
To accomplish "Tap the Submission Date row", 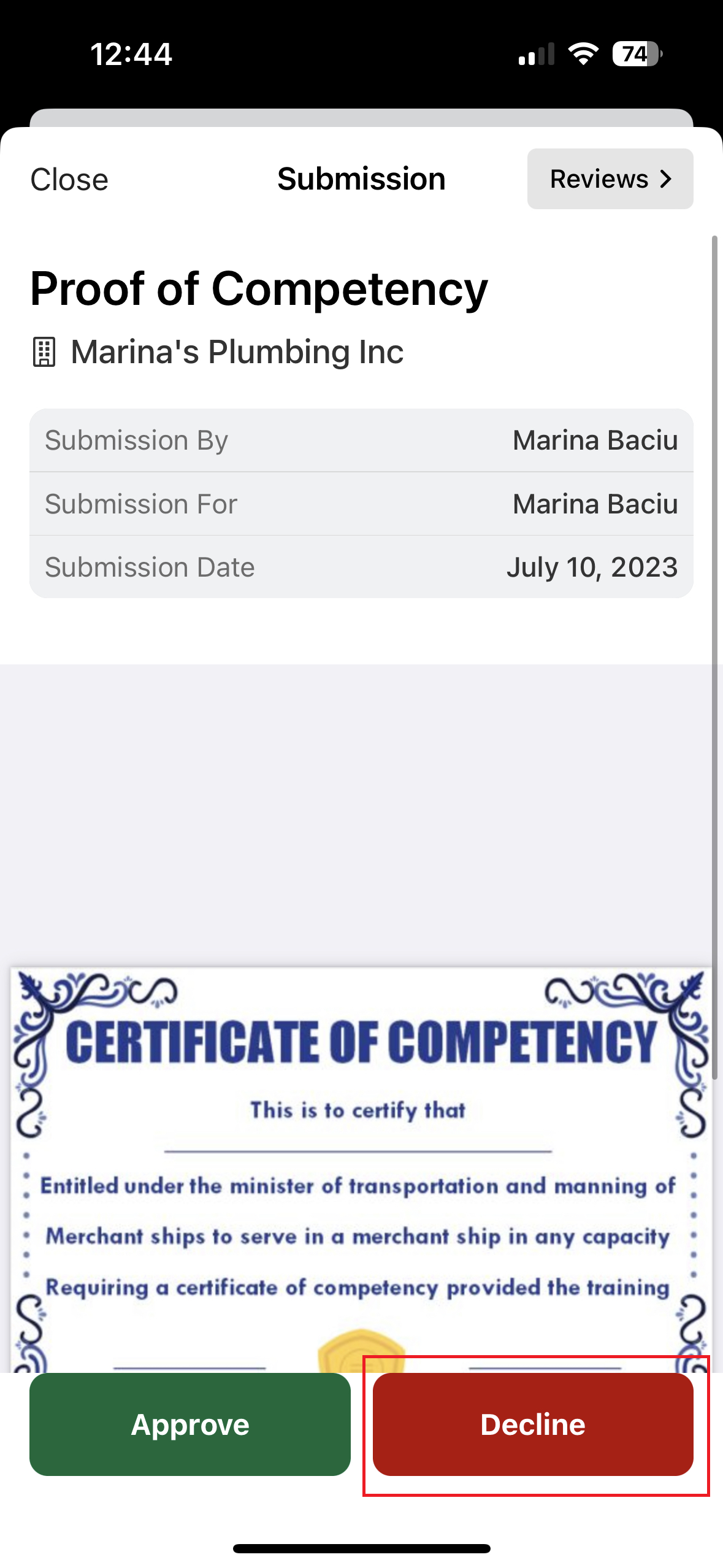I will tap(361, 567).
